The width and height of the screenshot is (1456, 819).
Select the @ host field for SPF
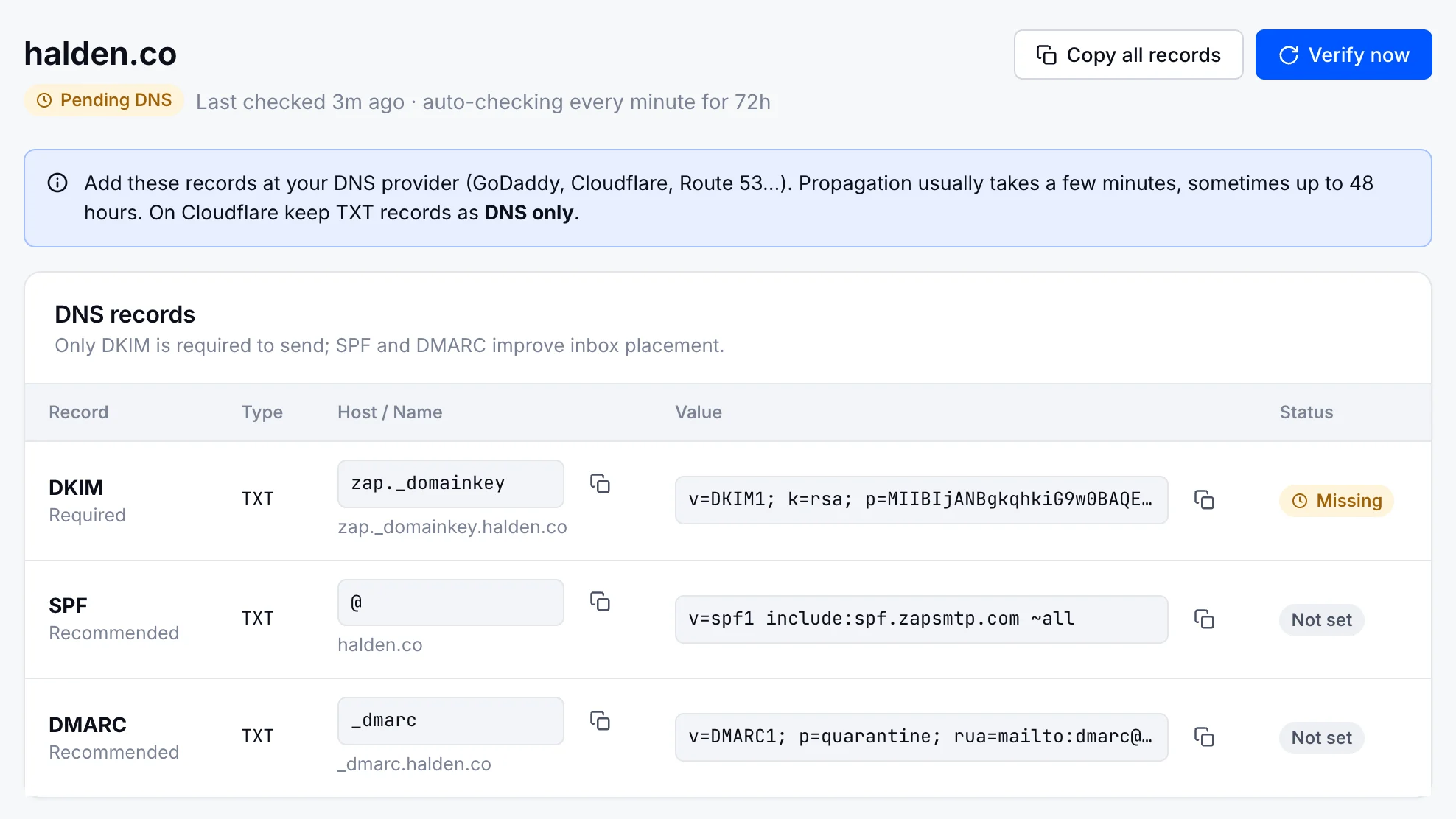[451, 602]
